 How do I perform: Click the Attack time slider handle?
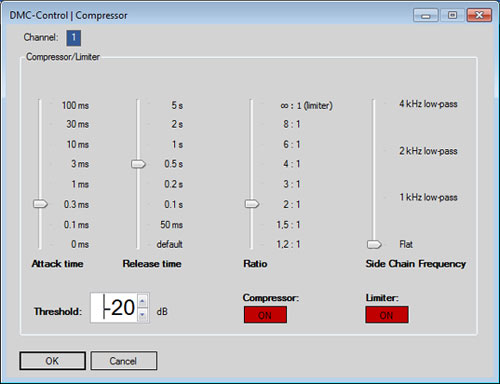pyautogui.click(x=40, y=204)
